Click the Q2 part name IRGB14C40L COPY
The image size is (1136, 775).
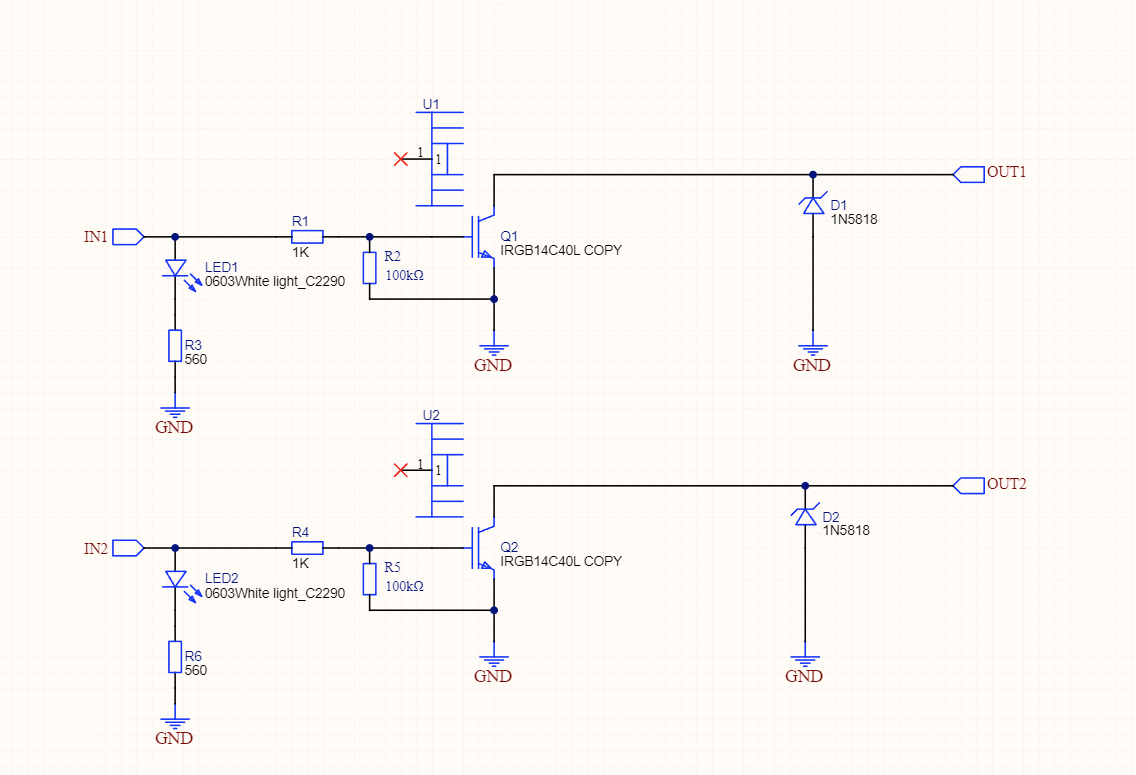[x=561, y=561]
